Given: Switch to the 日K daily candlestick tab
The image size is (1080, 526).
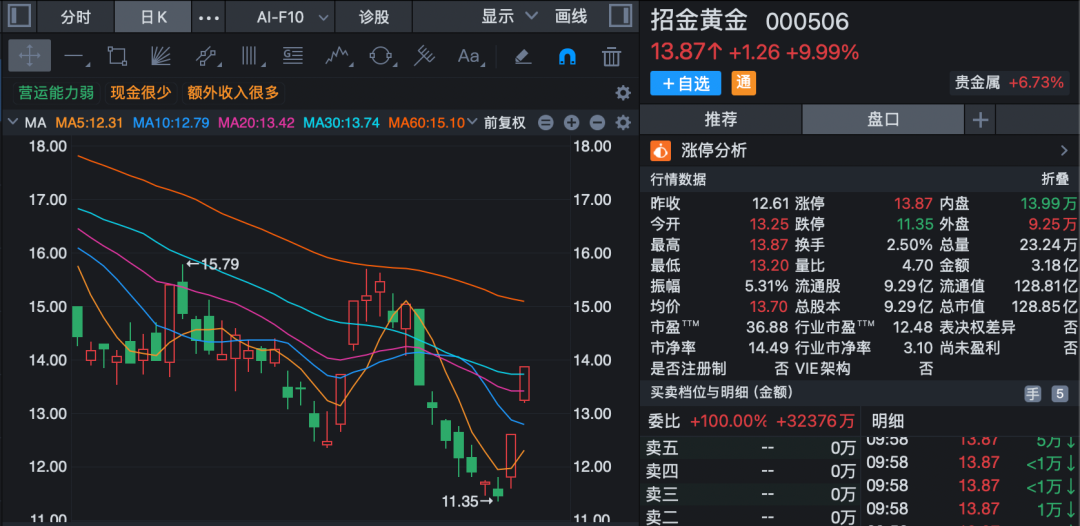Looking at the screenshot, I should pyautogui.click(x=153, y=17).
